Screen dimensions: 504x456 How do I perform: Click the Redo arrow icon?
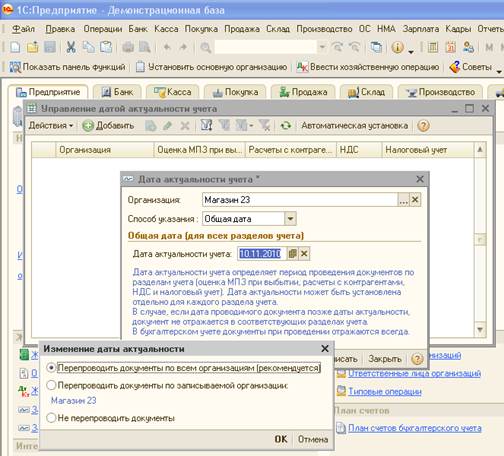point(183,47)
